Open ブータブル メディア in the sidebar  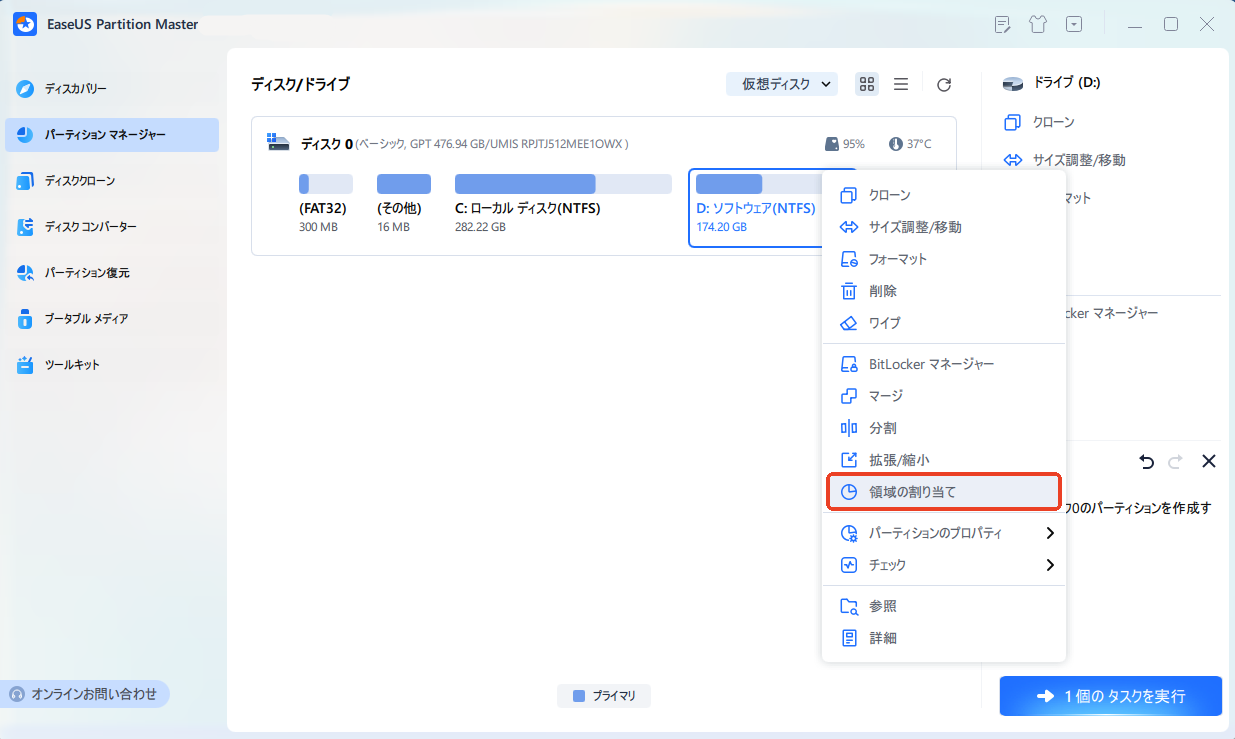pos(112,319)
